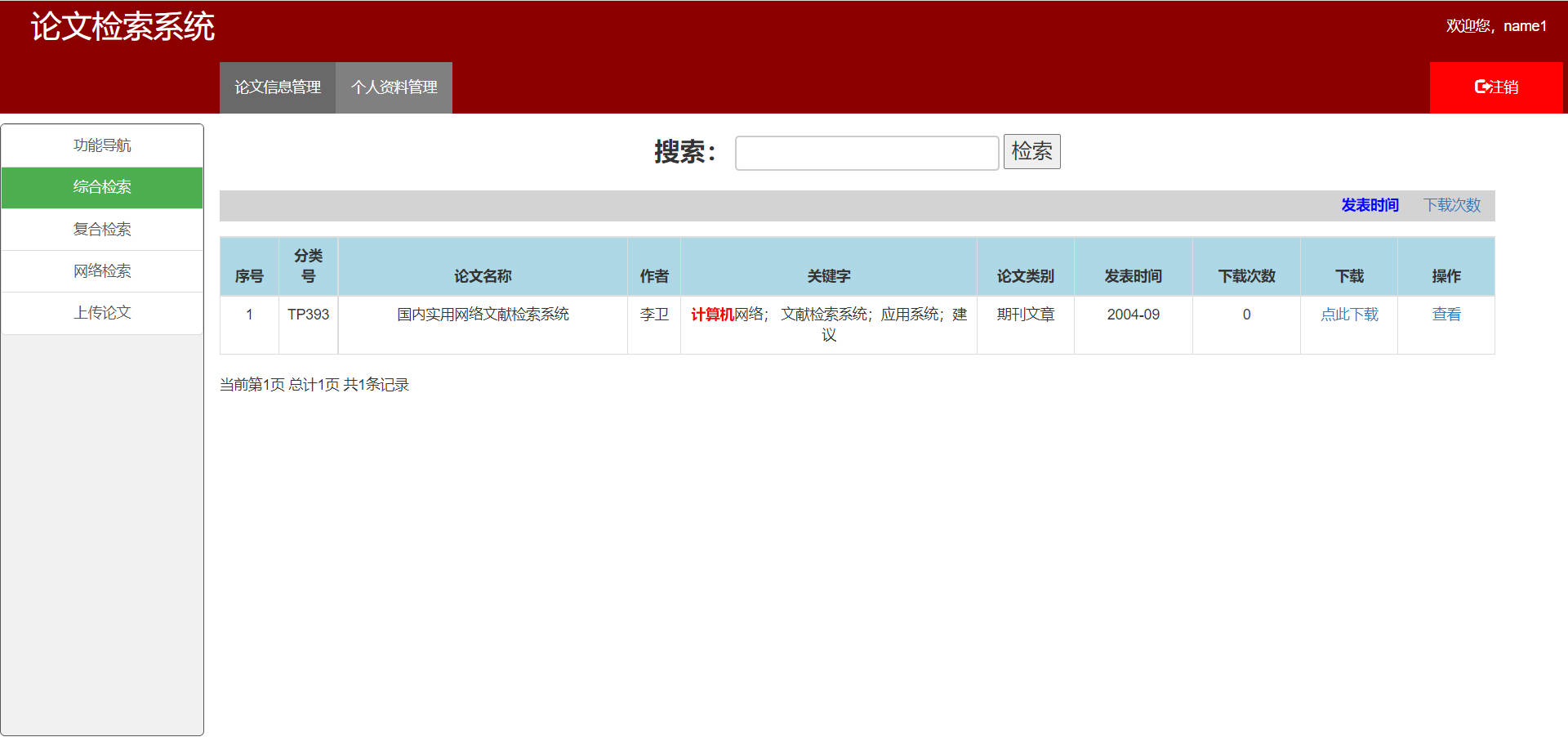Click the logout icon button 注销
This screenshot has height=737, width=1568.
1495,87
